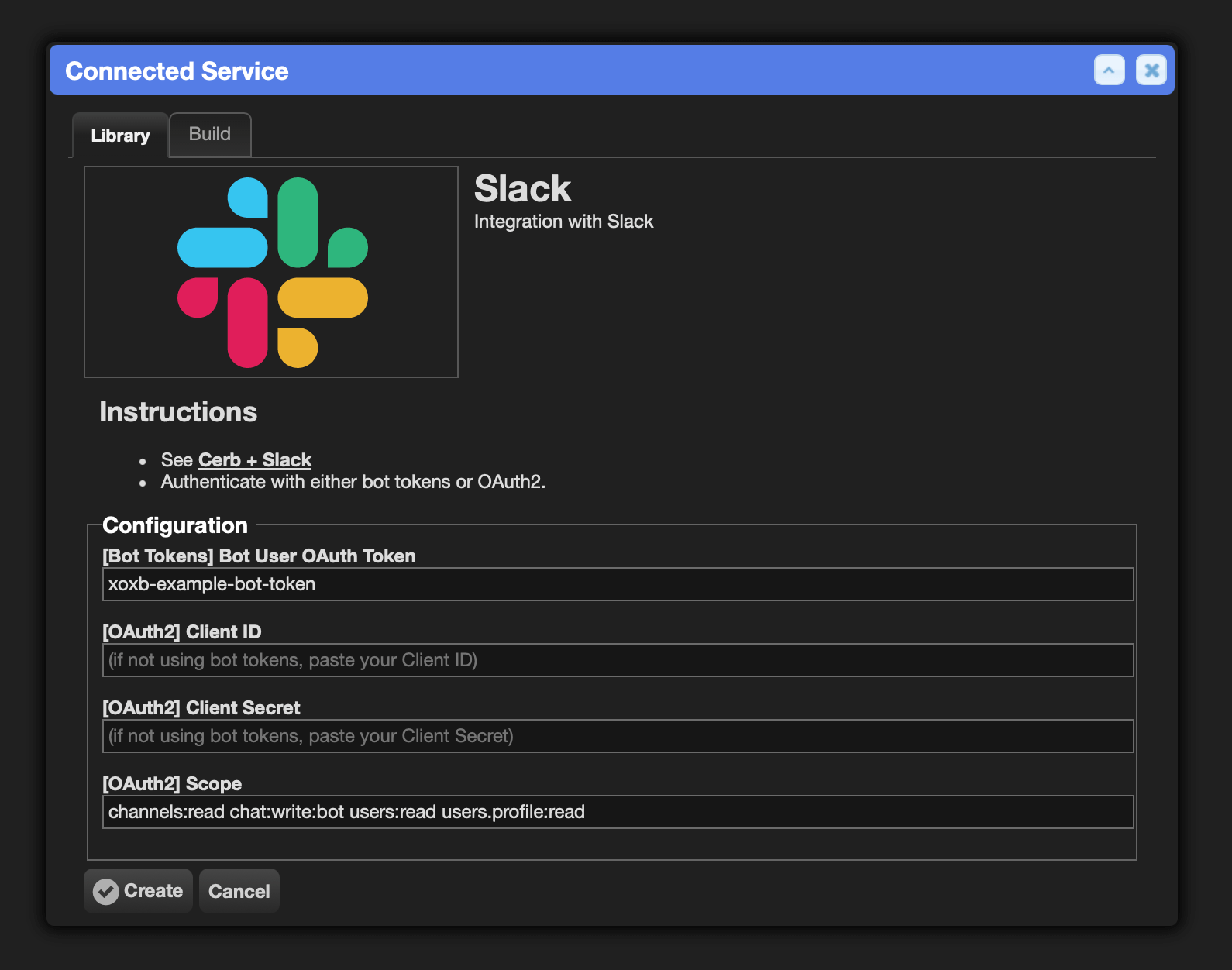Click the Instructions heading
Screen dimensions: 1232x970
coord(178,412)
